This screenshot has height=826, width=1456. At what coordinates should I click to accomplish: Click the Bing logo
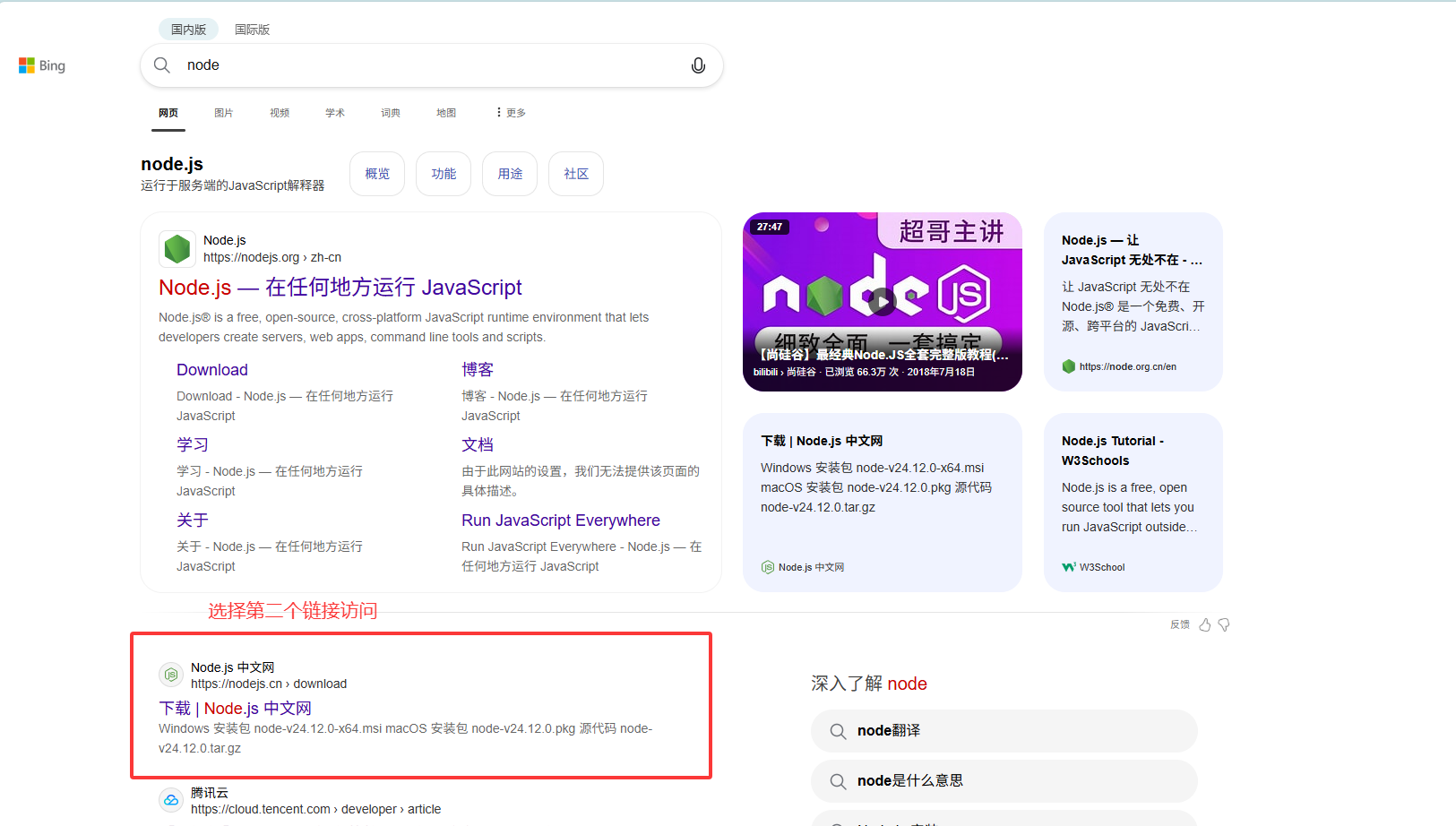click(x=42, y=65)
